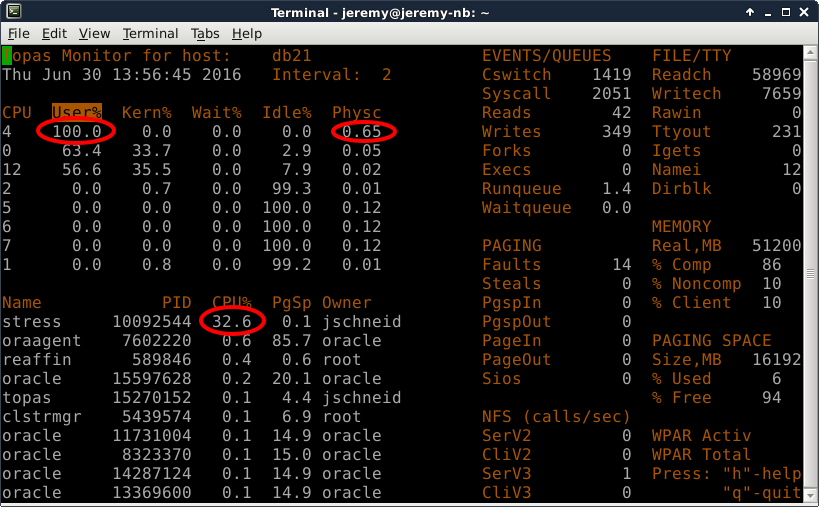The image size is (819, 507).
Task: Close the Terminal window
Action: coord(804,11)
